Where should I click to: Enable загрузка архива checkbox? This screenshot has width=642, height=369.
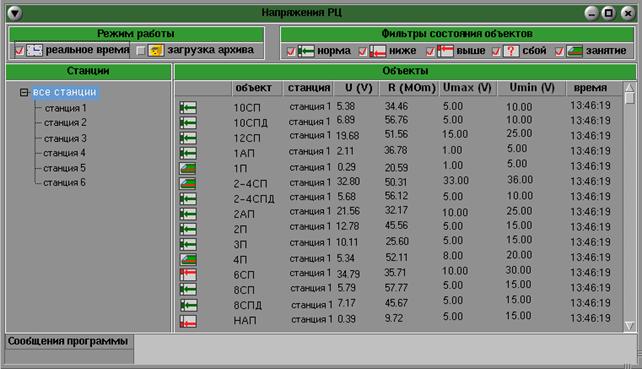141,51
